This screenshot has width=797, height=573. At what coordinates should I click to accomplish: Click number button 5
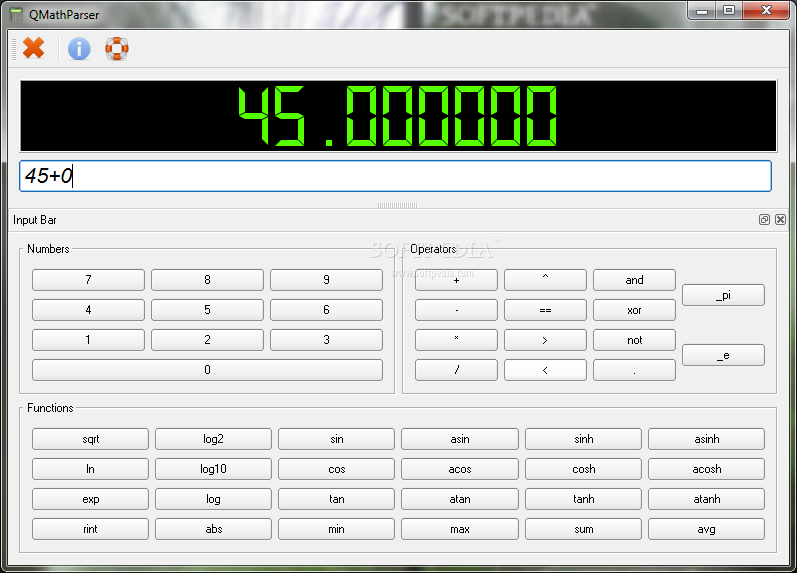click(207, 310)
